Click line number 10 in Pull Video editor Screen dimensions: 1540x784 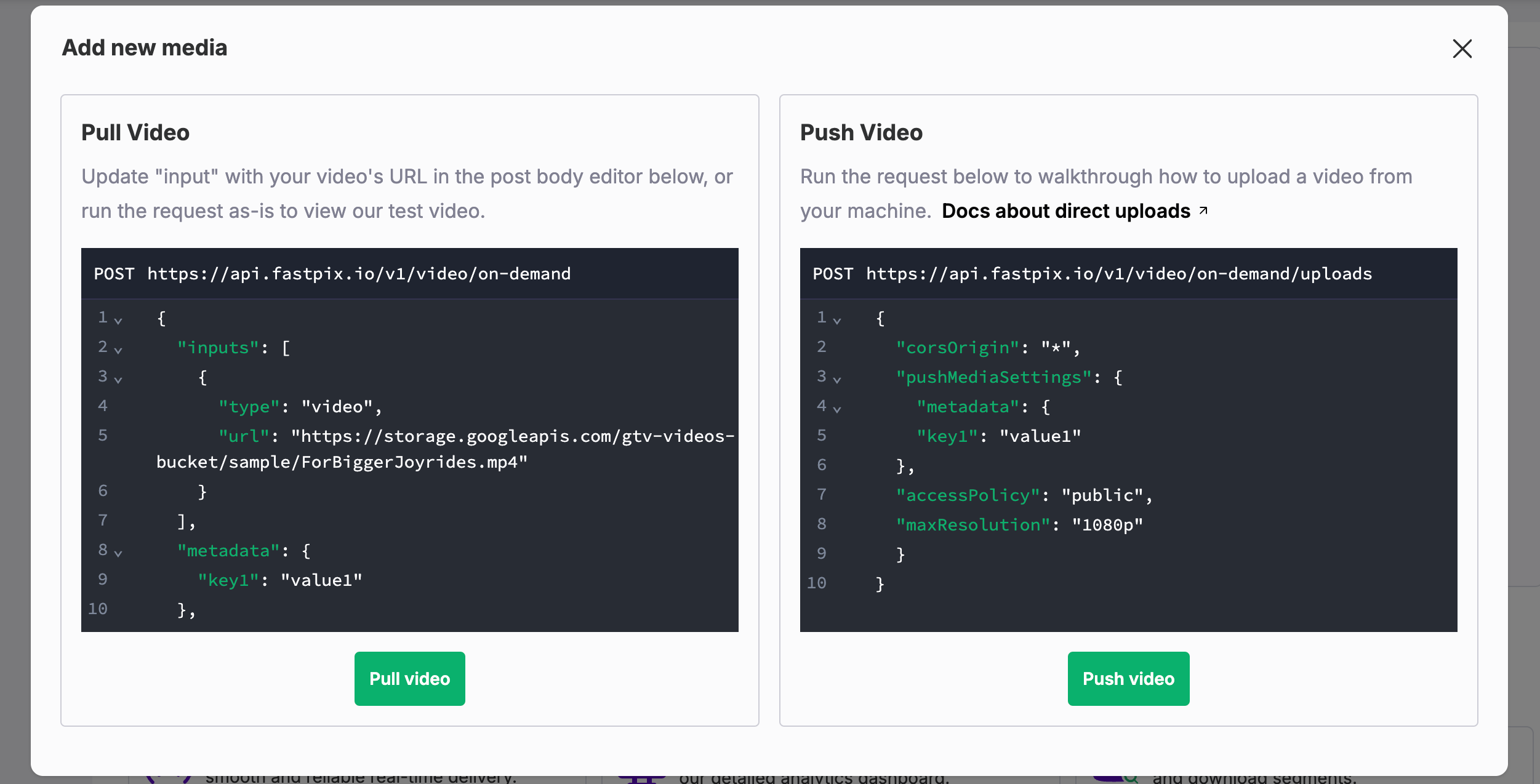tap(98, 609)
